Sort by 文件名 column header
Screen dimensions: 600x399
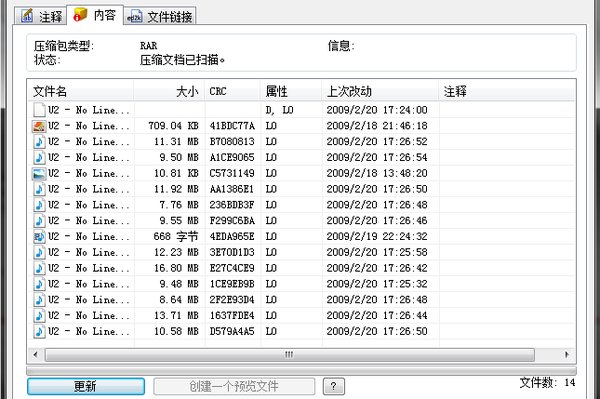pyautogui.click(x=80, y=91)
